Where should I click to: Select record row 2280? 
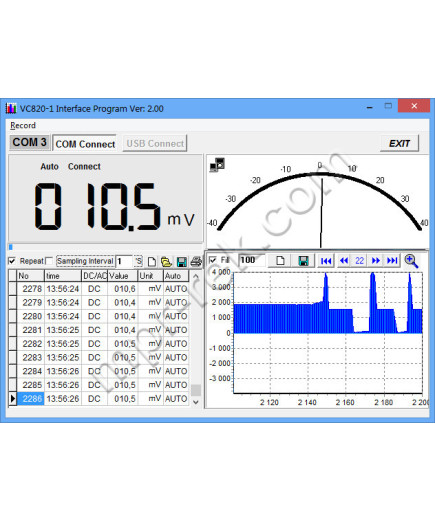pyautogui.click(x=99, y=316)
